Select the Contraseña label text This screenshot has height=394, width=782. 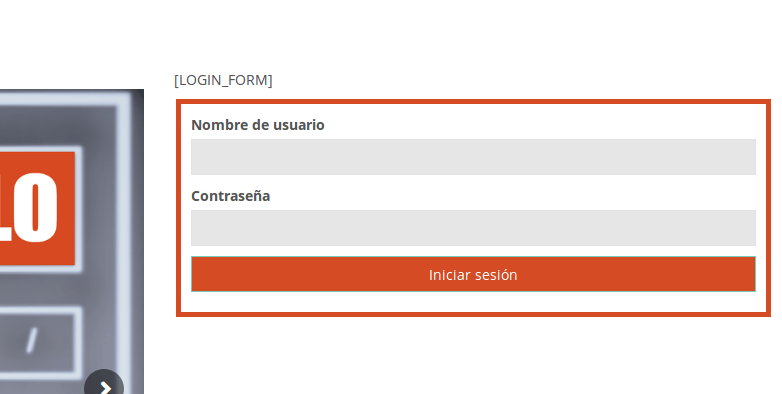click(x=230, y=196)
